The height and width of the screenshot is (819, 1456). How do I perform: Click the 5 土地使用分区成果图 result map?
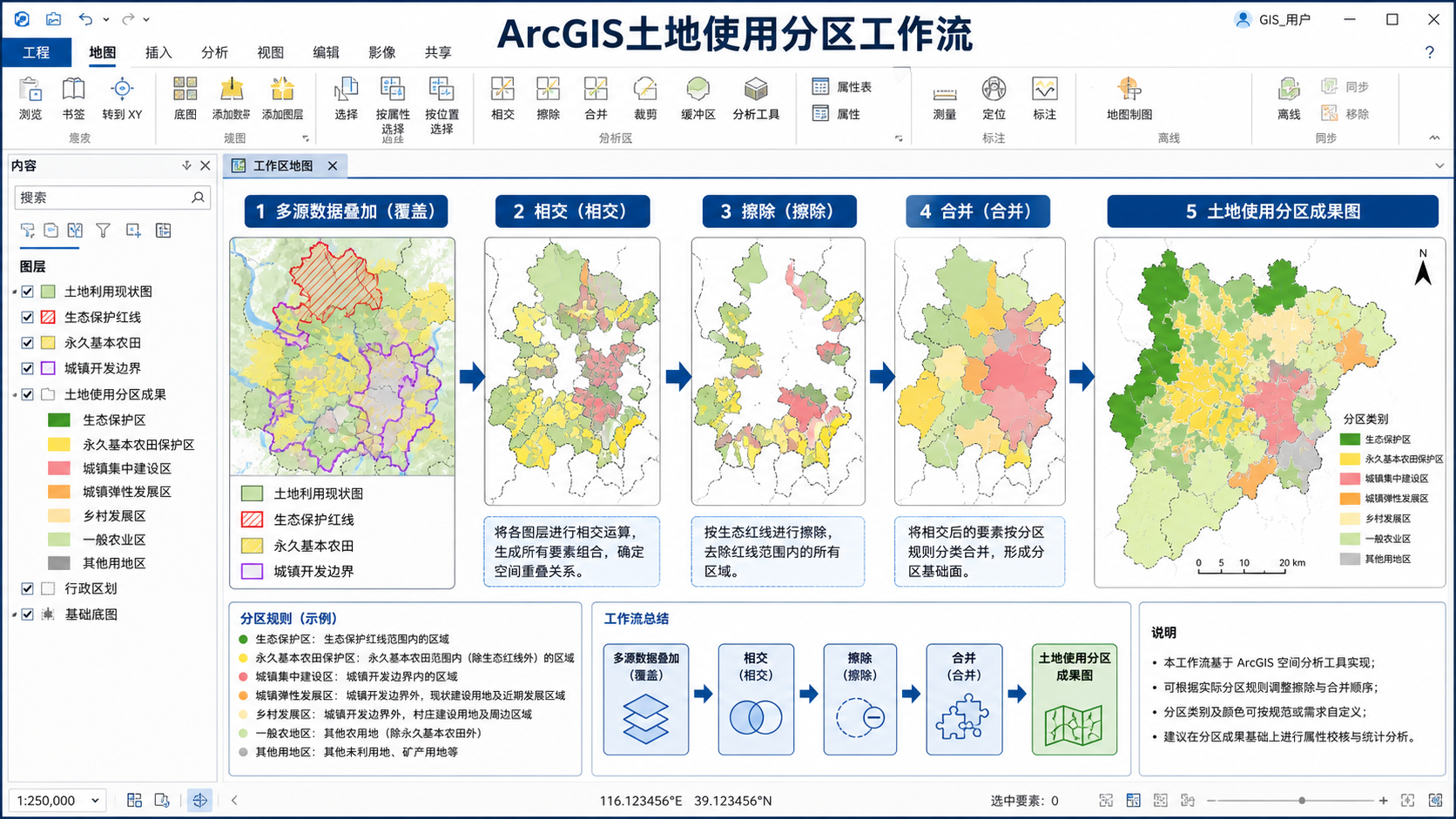[1271, 412]
